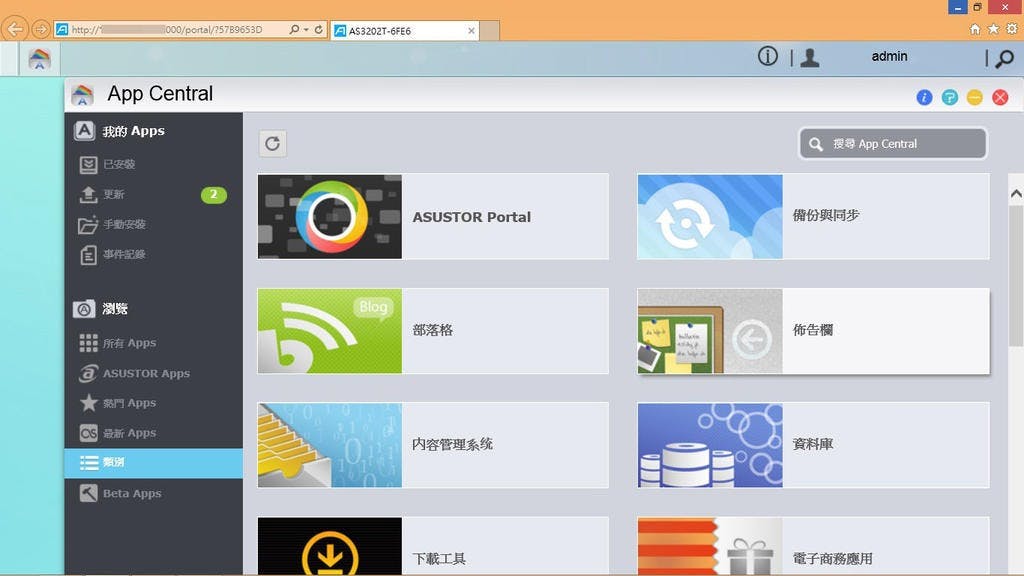The image size is (1024, 576).
Task: Click the 佈告欄 category thumbnail
Action: (x=710, y=331)
